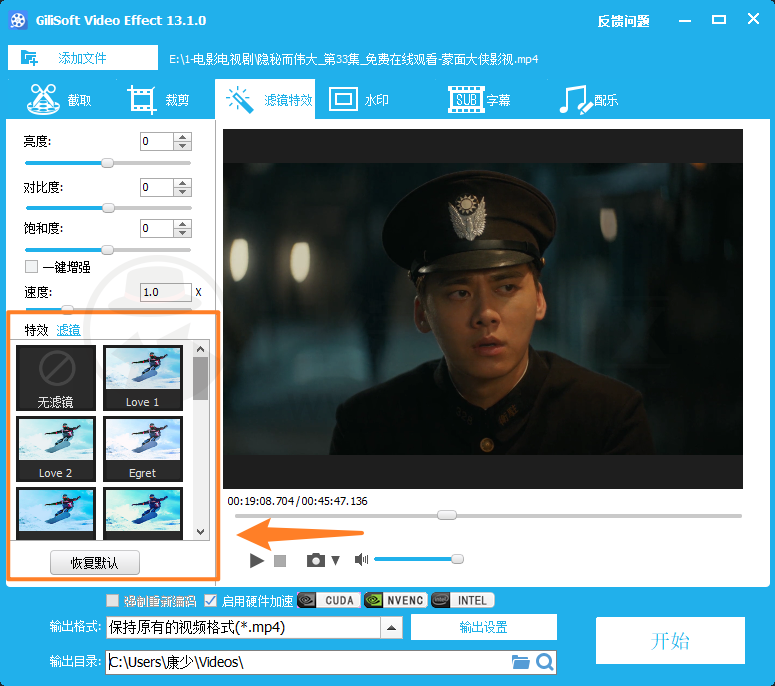Screen dimensions: 775x686
Task: Switch to the 特效 effects sub-tab
Action: point(37,330)
